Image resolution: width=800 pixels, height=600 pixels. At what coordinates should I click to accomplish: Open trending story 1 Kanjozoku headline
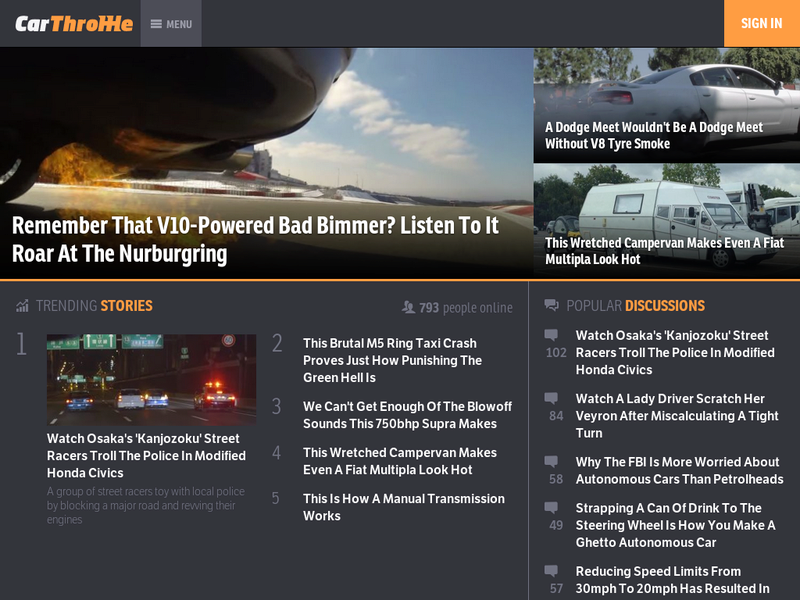point(146,456)
